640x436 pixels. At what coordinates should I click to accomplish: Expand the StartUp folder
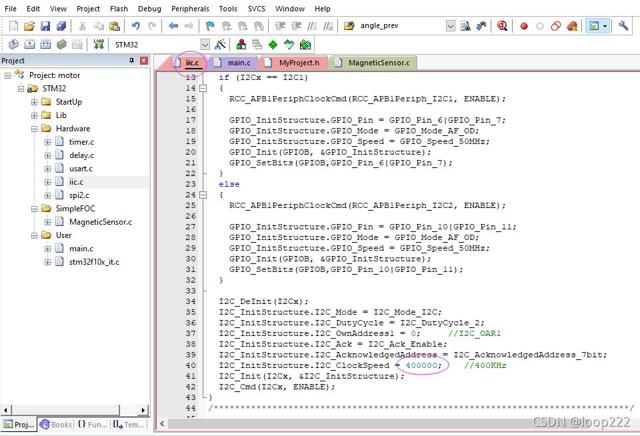point(34,102)
